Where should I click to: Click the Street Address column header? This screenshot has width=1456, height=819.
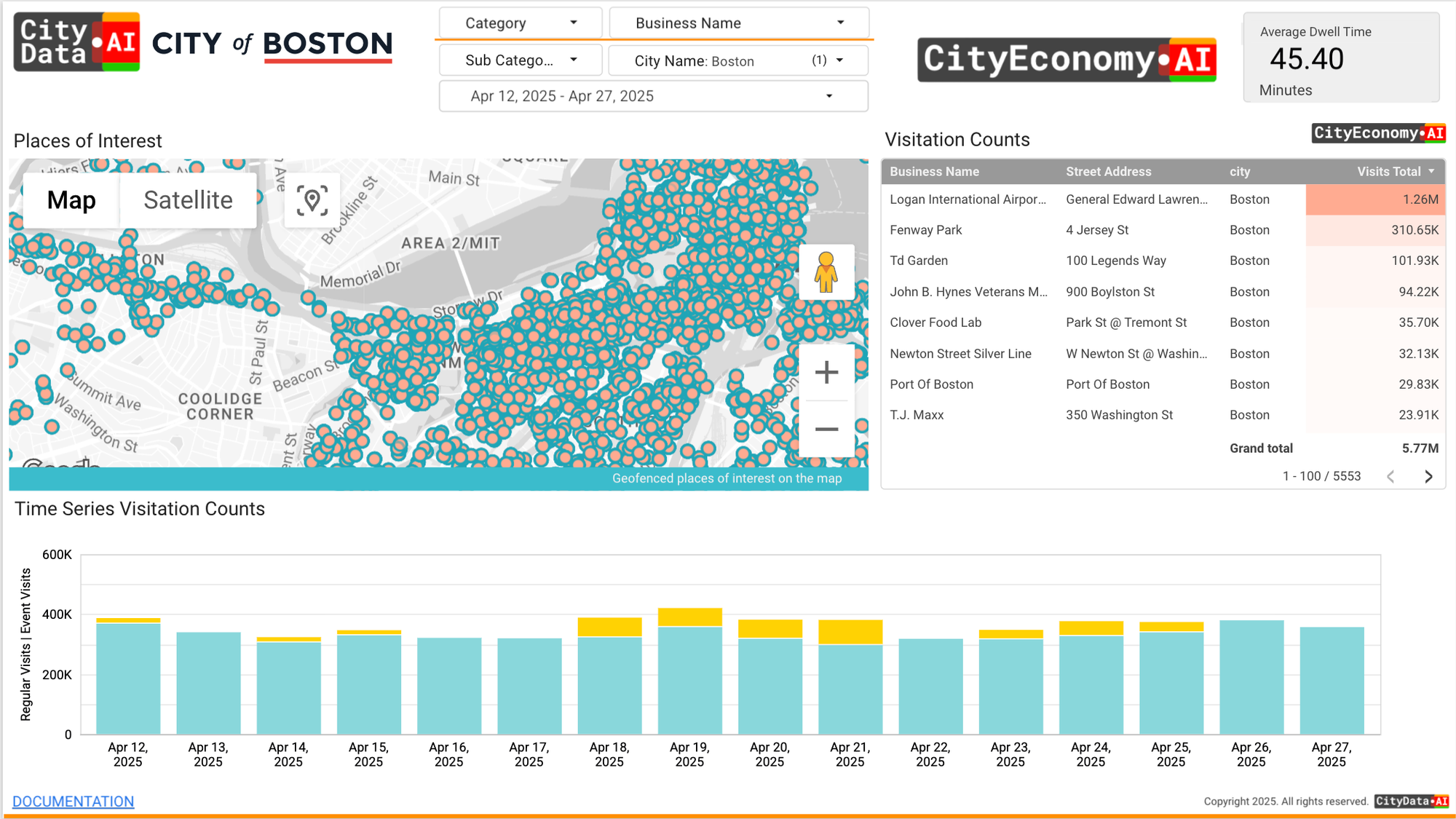pos(1108,172)
